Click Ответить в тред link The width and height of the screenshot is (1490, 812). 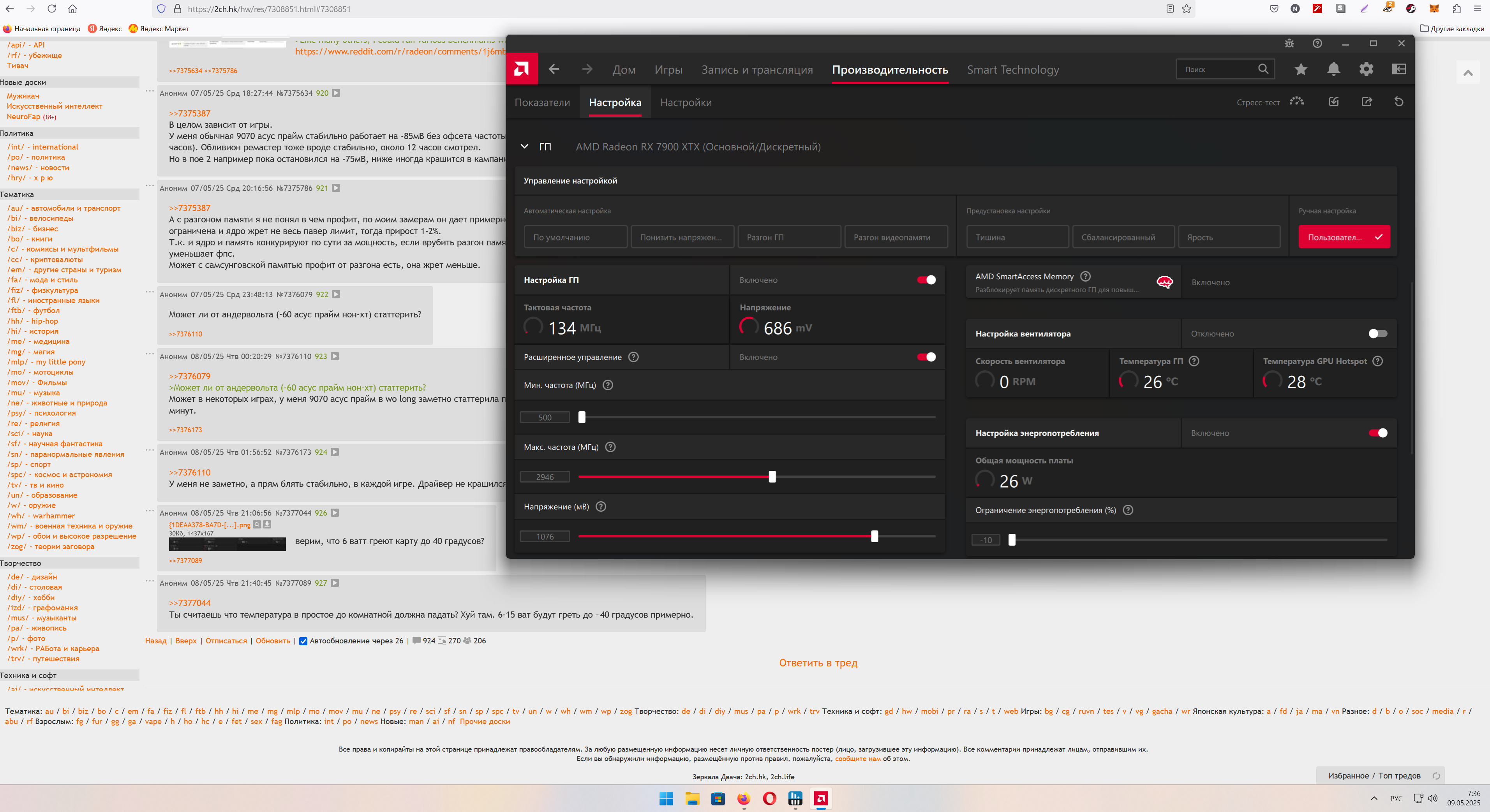tap(818, 663)
